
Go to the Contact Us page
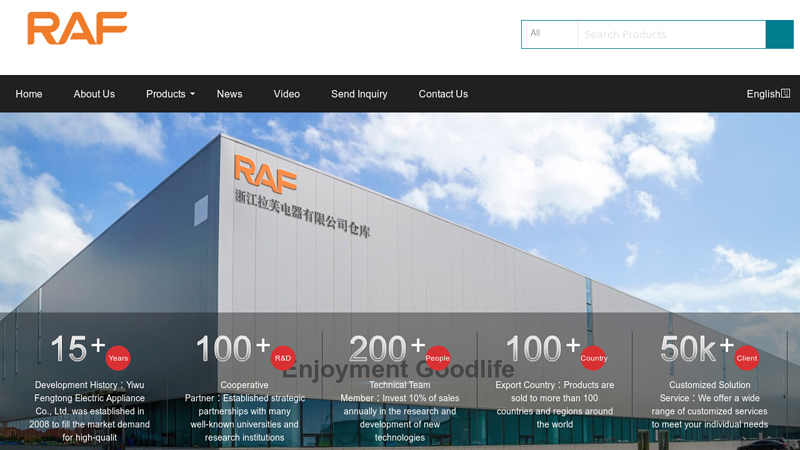click(443, 94)
